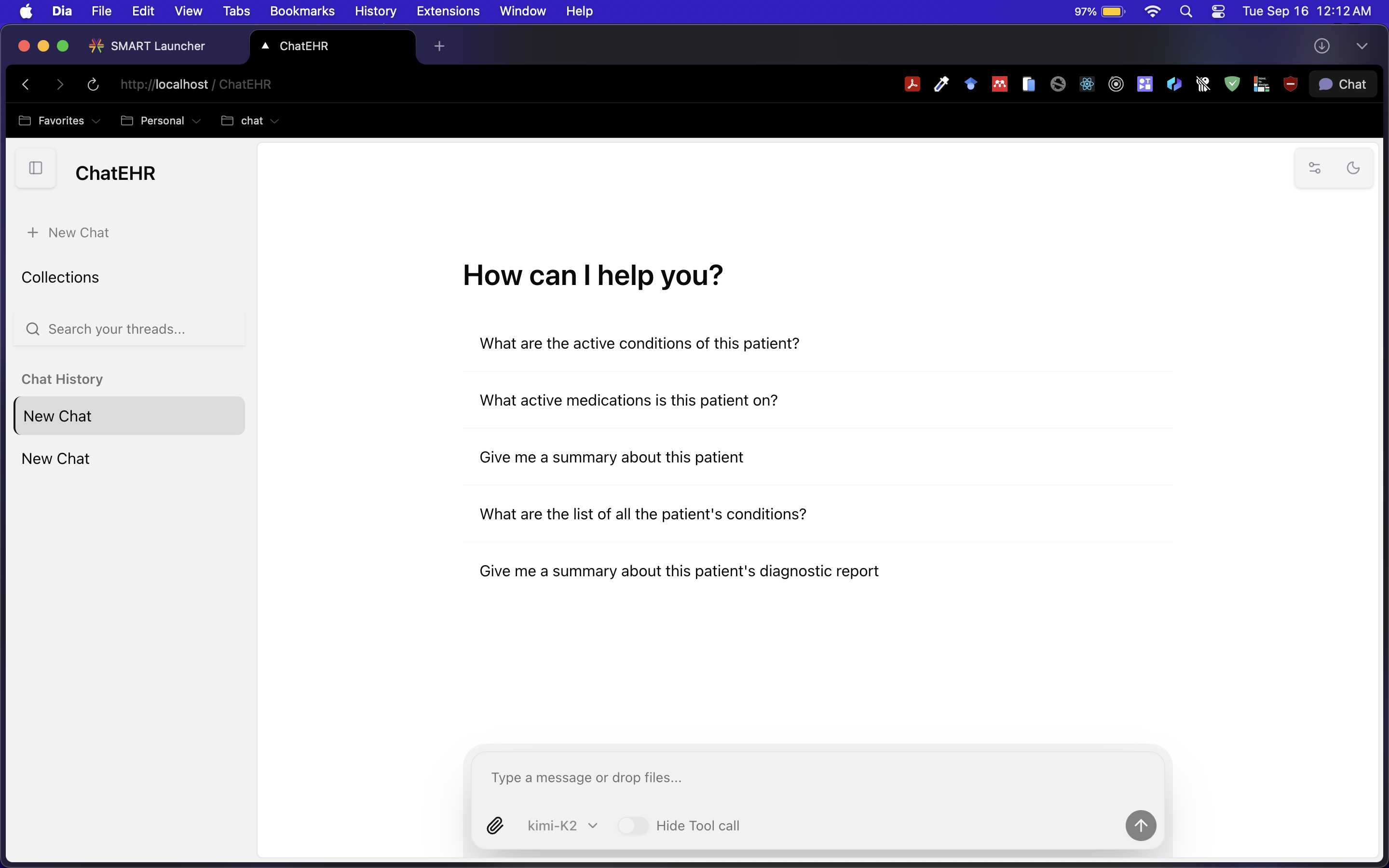Collapse the ChatEHR sidebar panel icon
The image size is (1389, 868).
(x=36, y=168)
